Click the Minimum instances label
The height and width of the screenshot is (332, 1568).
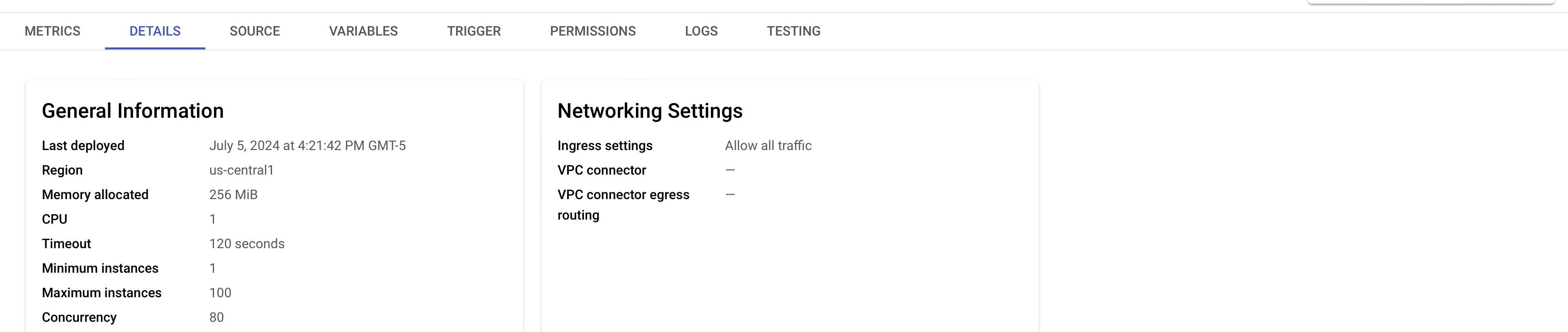click(100, 268)
